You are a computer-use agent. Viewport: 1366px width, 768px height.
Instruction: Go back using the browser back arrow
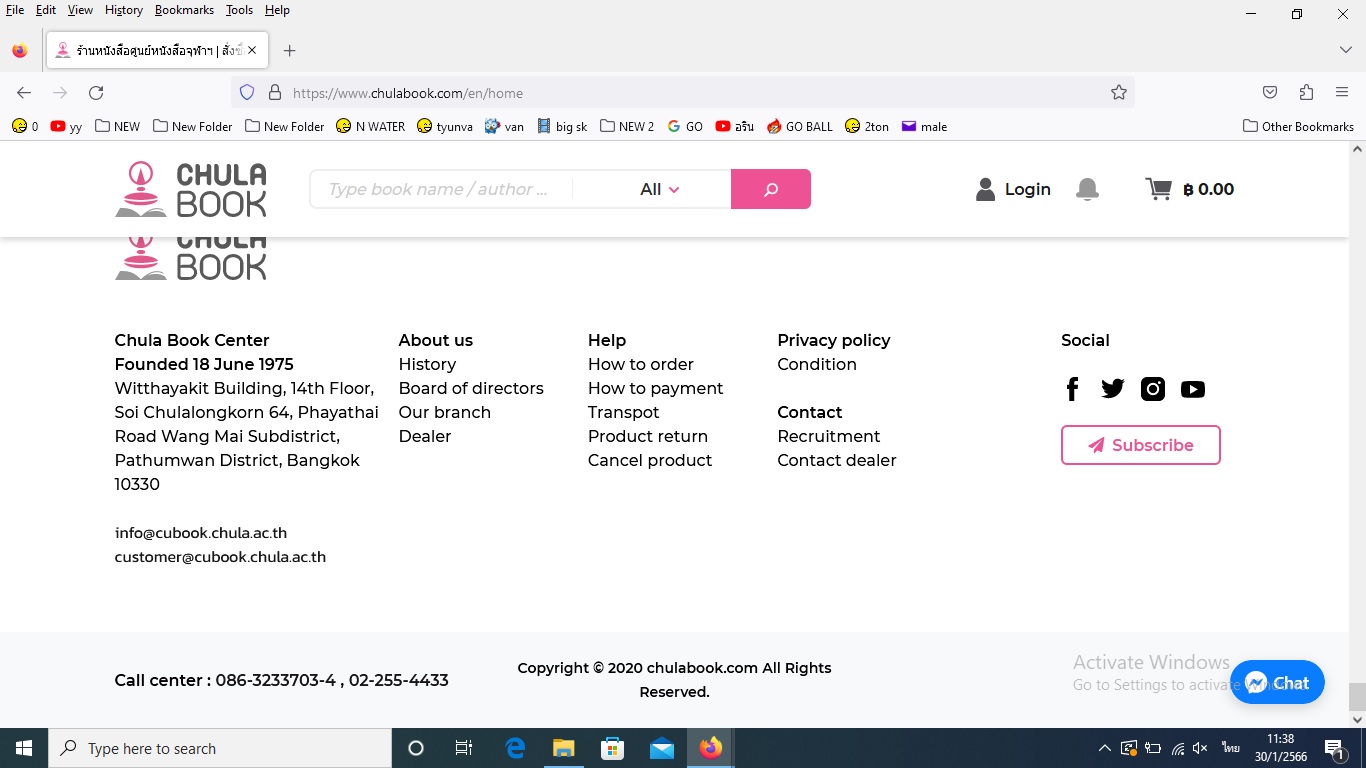coord(24,93)
